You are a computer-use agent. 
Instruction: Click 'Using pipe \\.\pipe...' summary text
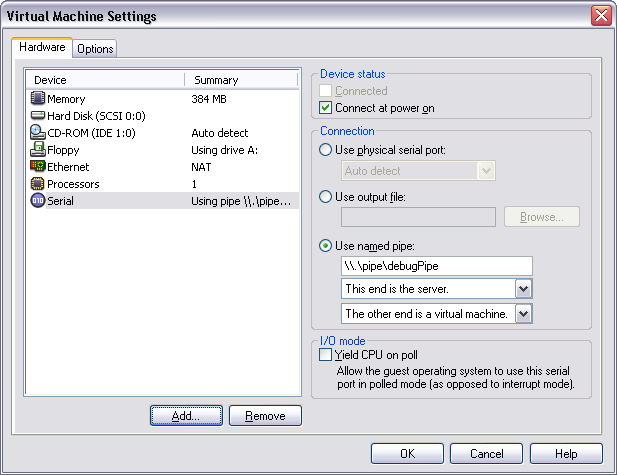241,201
